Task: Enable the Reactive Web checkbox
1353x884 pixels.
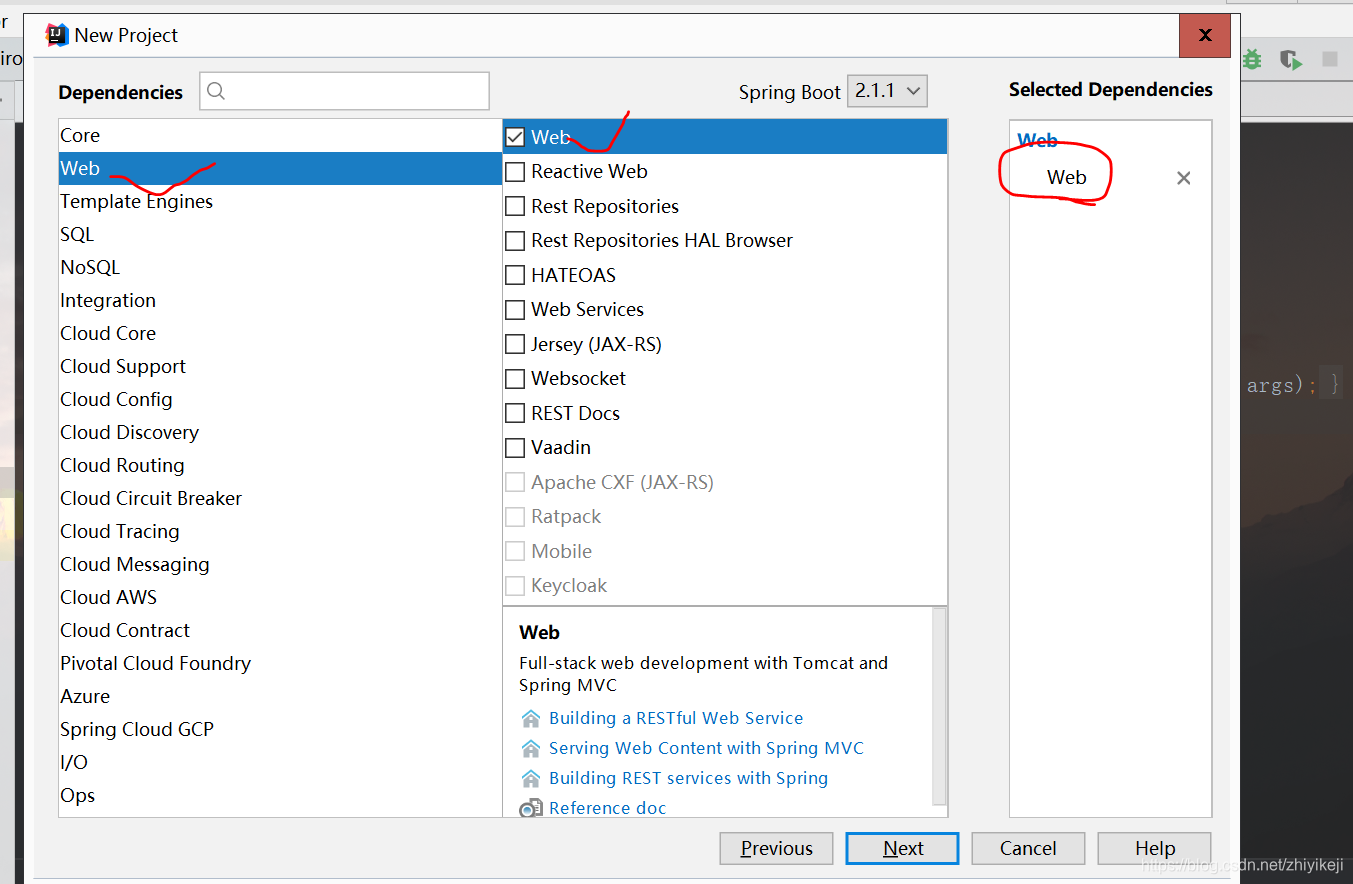Action: pyautogui.click(x=515, y=172)
